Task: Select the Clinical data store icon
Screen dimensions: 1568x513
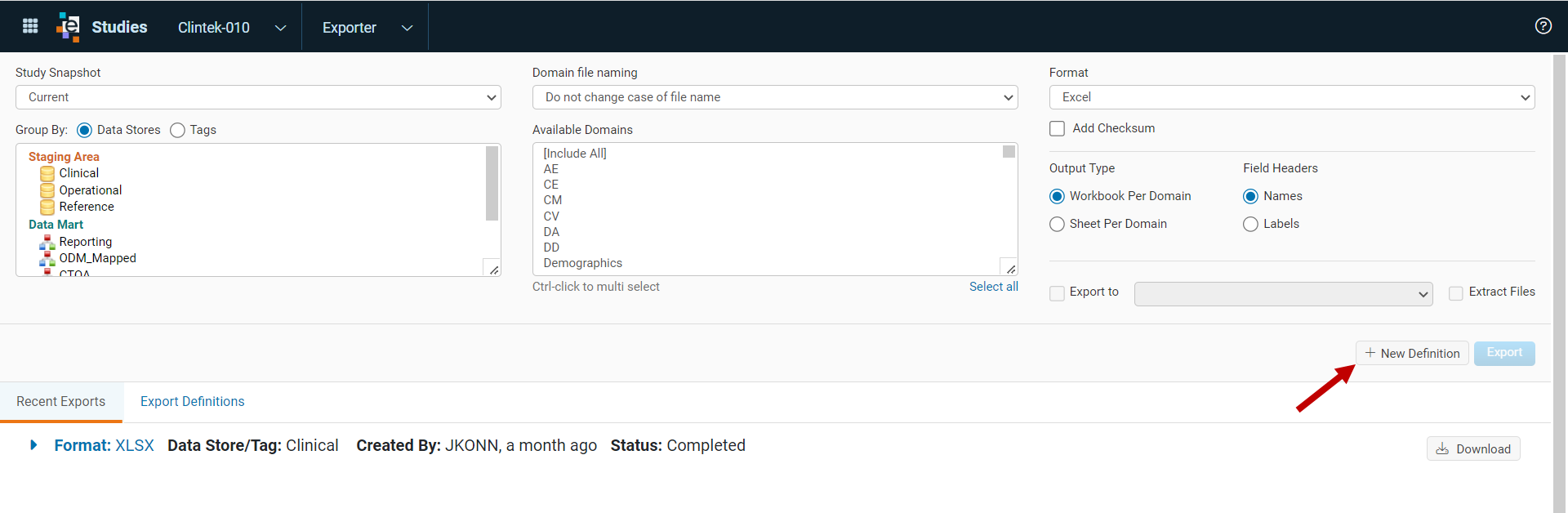Action: pyautogui.click(x=47, y=173)
